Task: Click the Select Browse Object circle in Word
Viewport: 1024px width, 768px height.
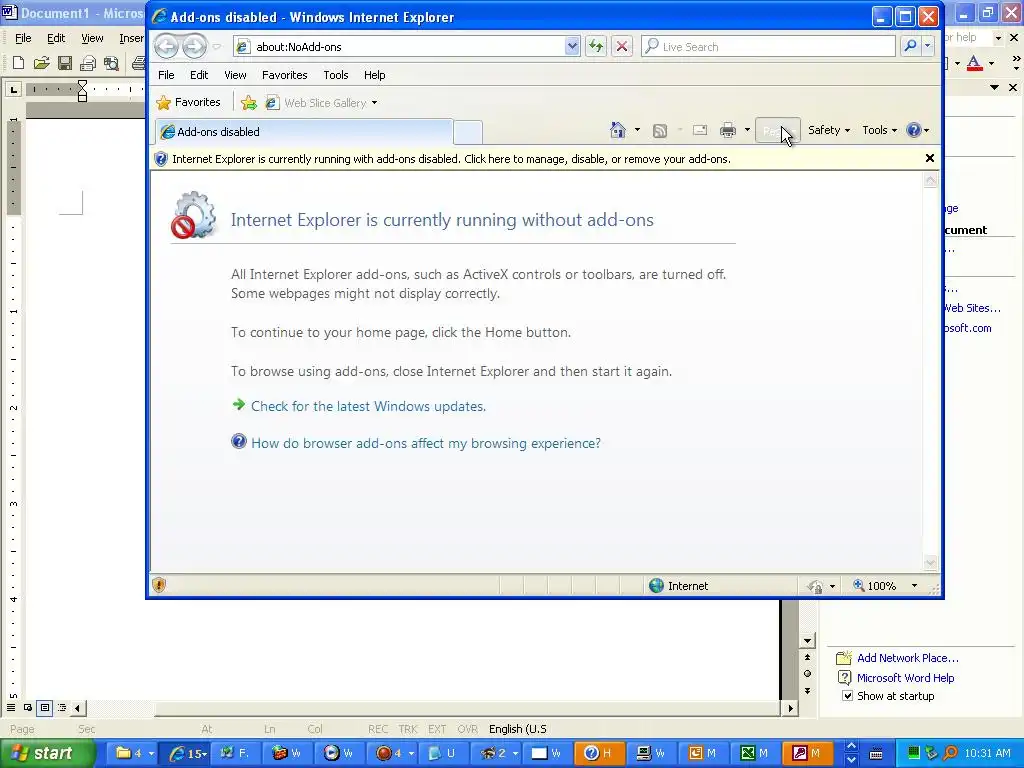Action: (807, 673)
